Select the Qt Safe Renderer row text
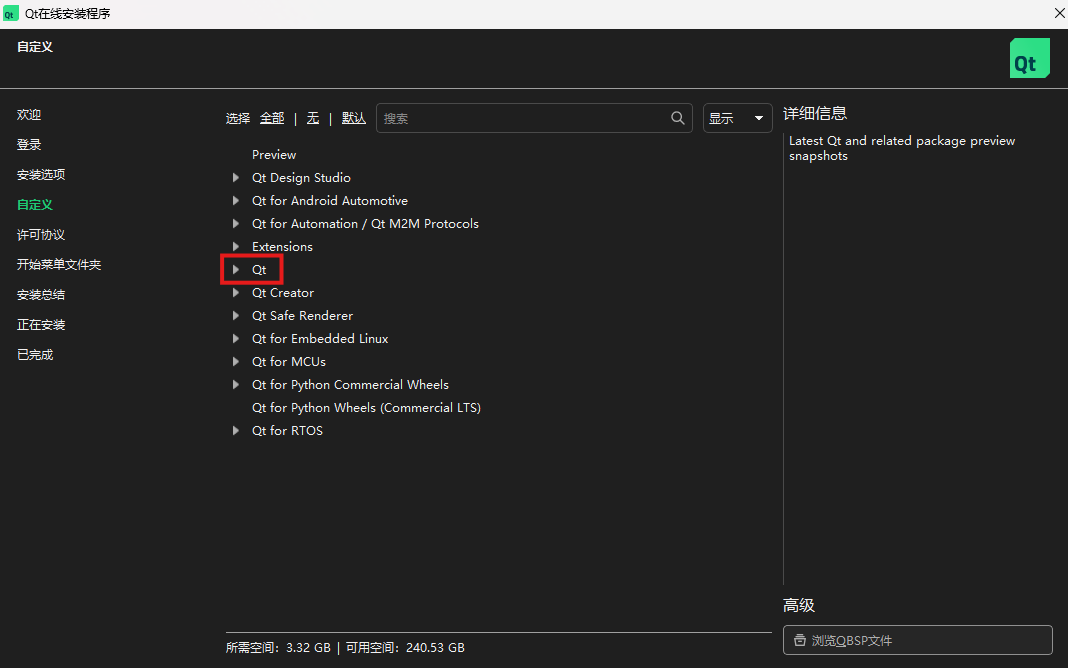1068x668 pixels. (302, 315)
